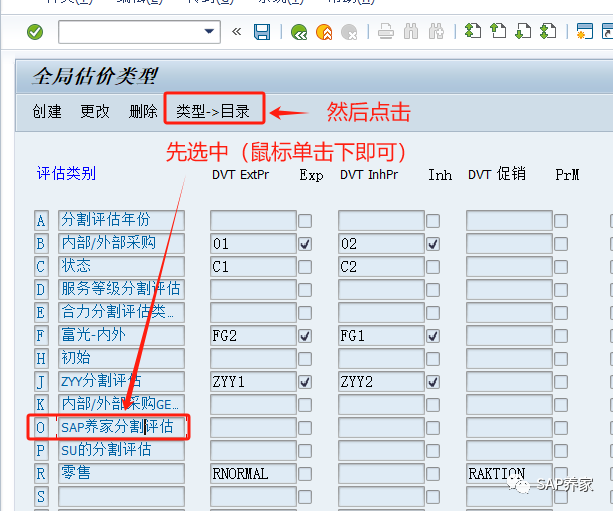Select row 服务等级分割评估
This screenshot has height=511, width=613.
(x=122, y=289)
